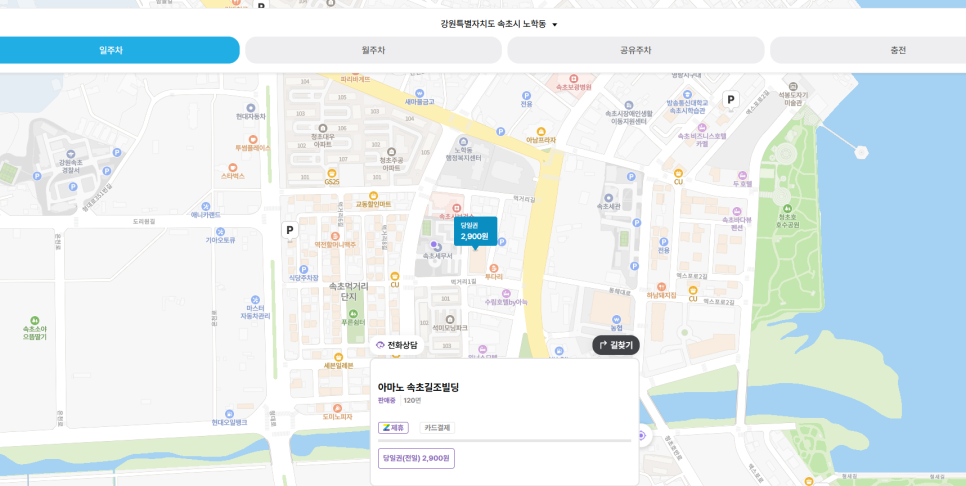This screenshot has width=966, height=486.
Task: Open the 강원특별자치도 속초시 노학동 location dropdown
Action: tap(498, 24)
